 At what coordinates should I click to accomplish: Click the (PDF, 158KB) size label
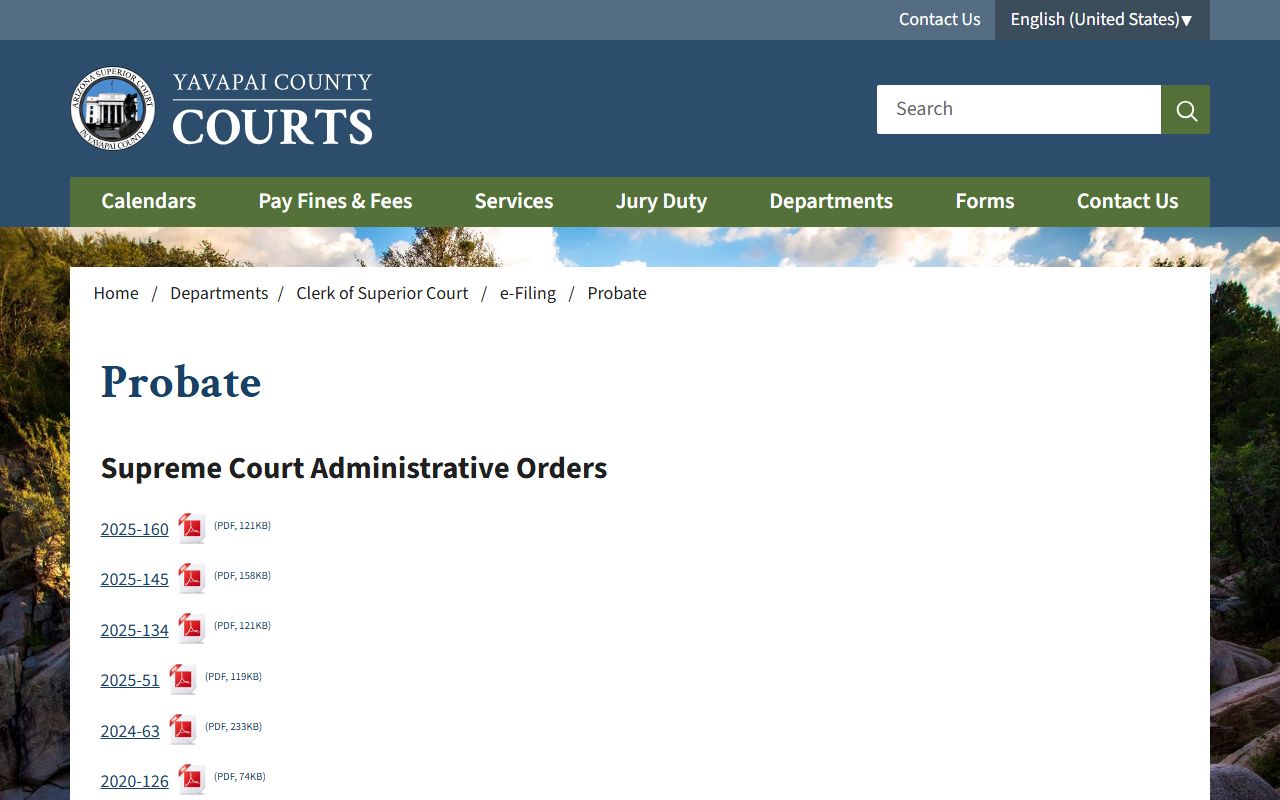242,575
